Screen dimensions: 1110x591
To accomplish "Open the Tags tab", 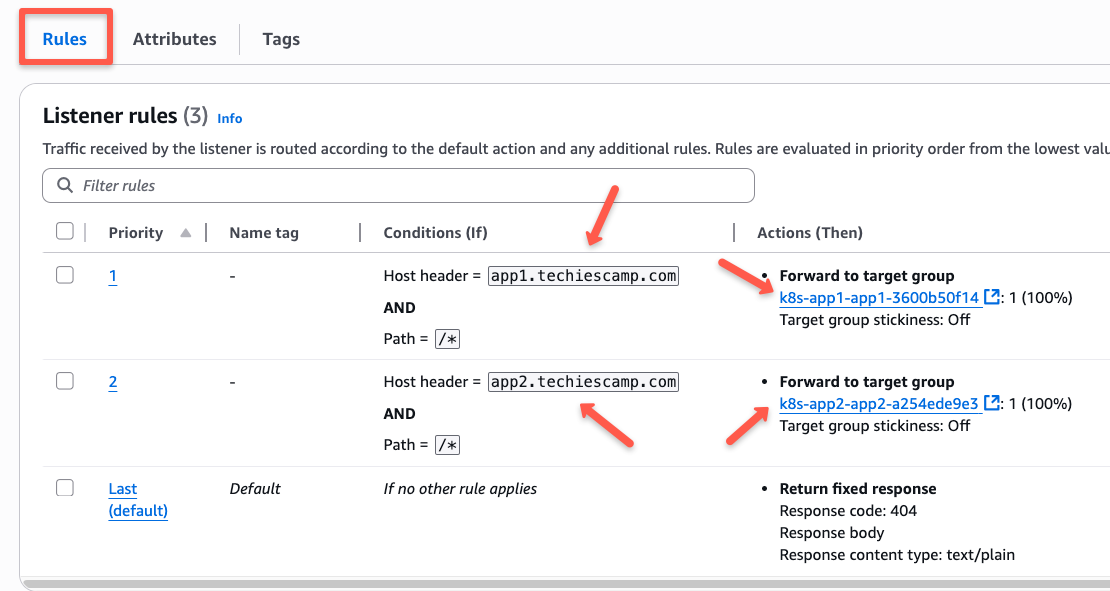I will point(280,39).
